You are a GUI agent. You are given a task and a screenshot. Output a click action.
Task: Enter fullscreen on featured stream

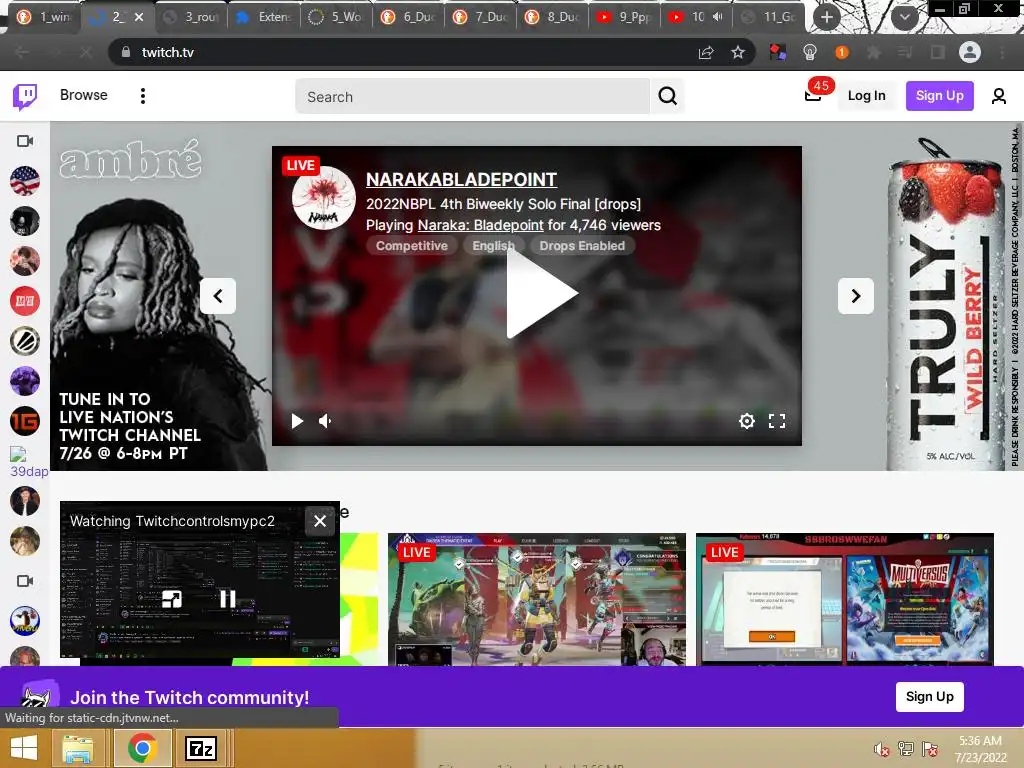[x=776, y=421]
